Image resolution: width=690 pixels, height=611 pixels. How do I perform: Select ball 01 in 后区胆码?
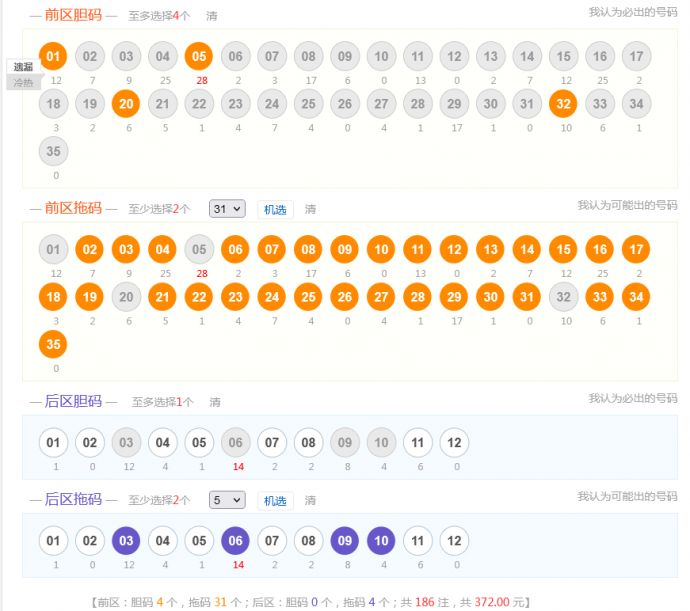click(x=53, y=442)
